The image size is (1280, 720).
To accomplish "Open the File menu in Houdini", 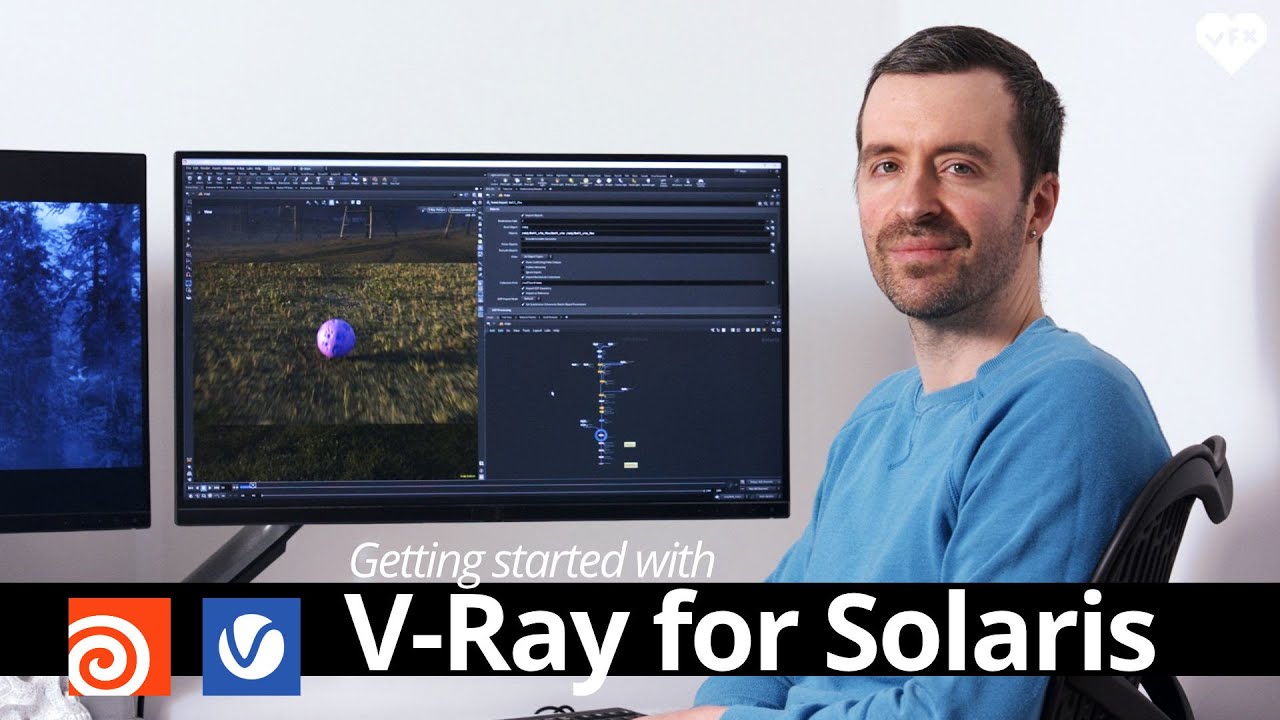I will [x=188, y=168].
